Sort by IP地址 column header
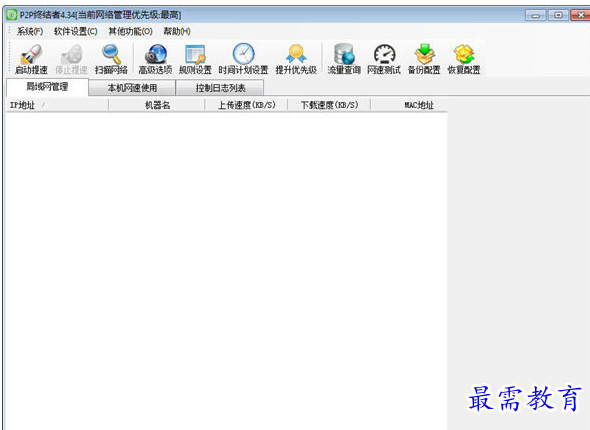Screen dimensions: 590x430 57,105
